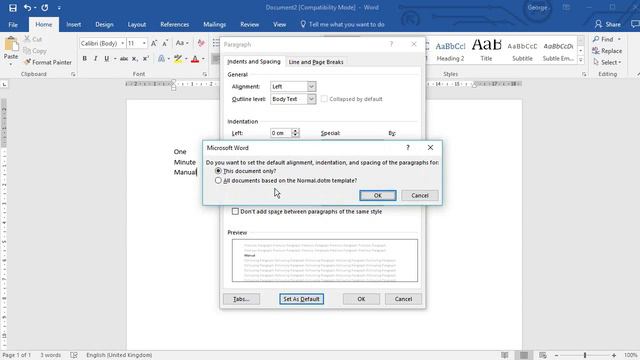Click OK in Microsoft Word prompt
This screenshot has width=640, height=360.
pyautogui.click(x=378, y=196)
